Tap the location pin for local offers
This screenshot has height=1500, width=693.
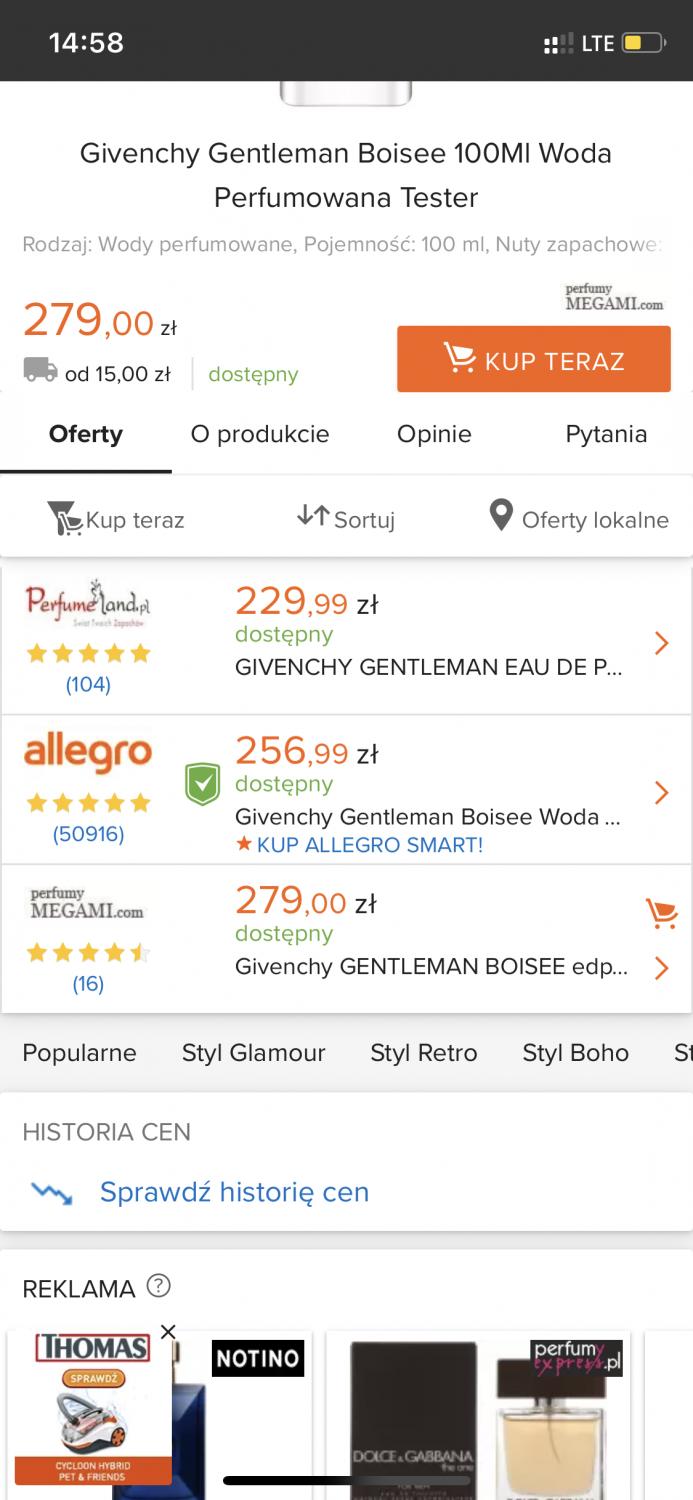pos(500,516)
